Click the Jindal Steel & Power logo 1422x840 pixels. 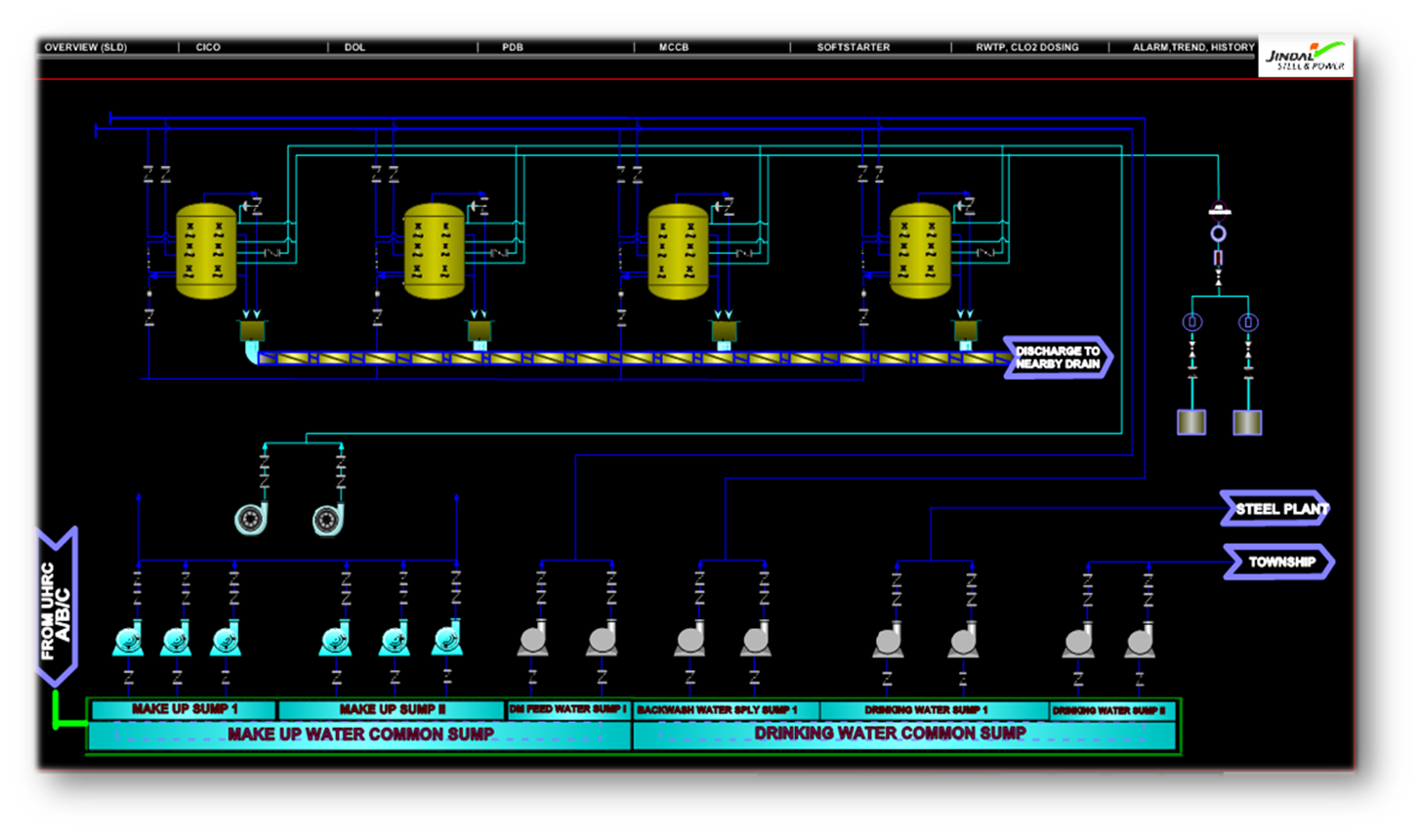click(1305, 57)
